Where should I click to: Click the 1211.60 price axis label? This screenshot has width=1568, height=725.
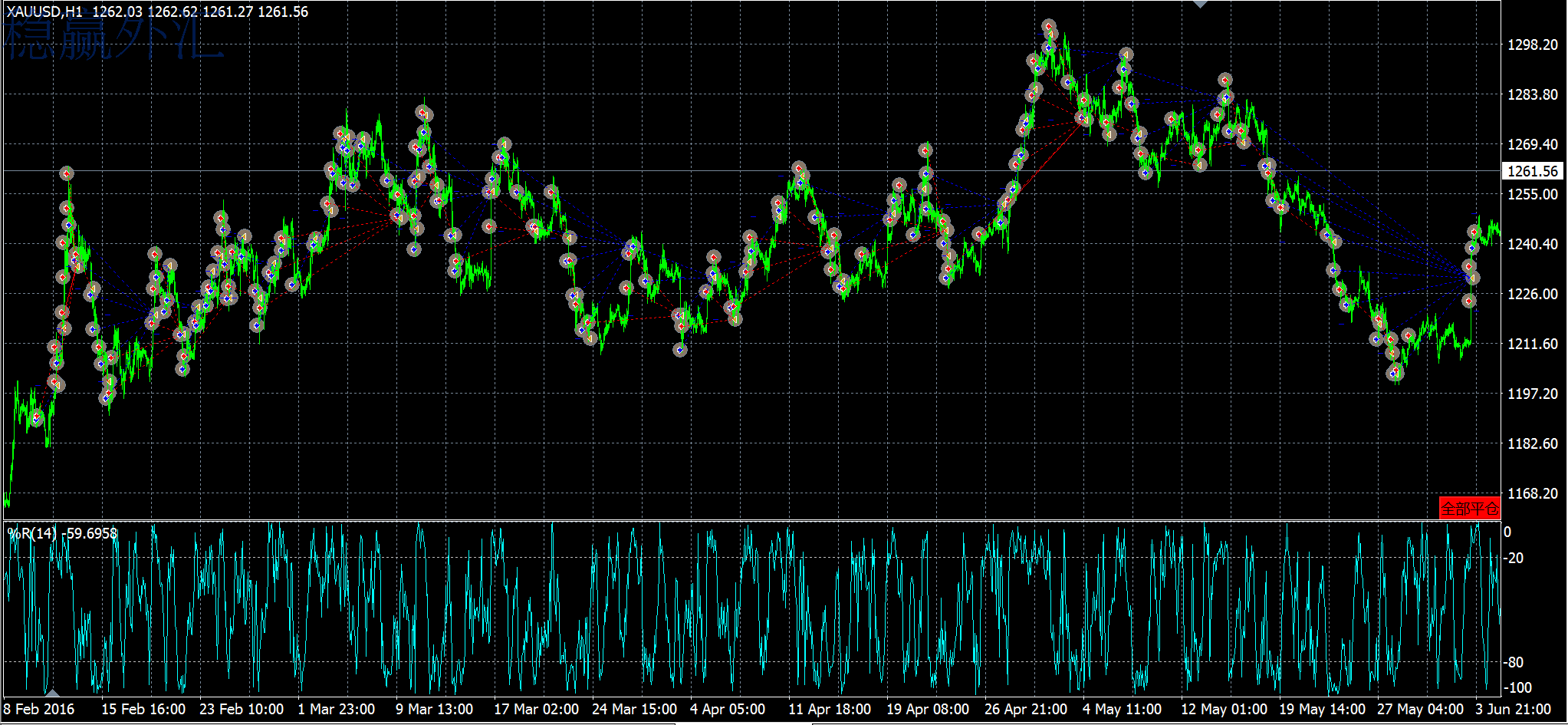pos(1533,344)
